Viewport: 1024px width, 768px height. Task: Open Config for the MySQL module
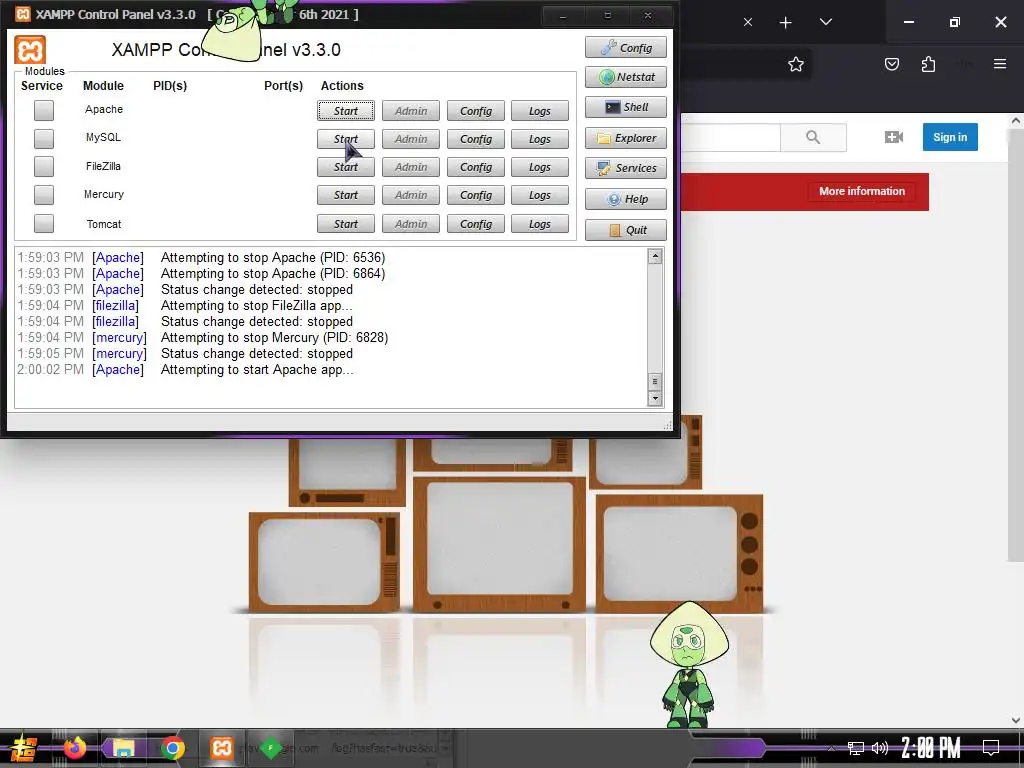[x=475, y=139]
